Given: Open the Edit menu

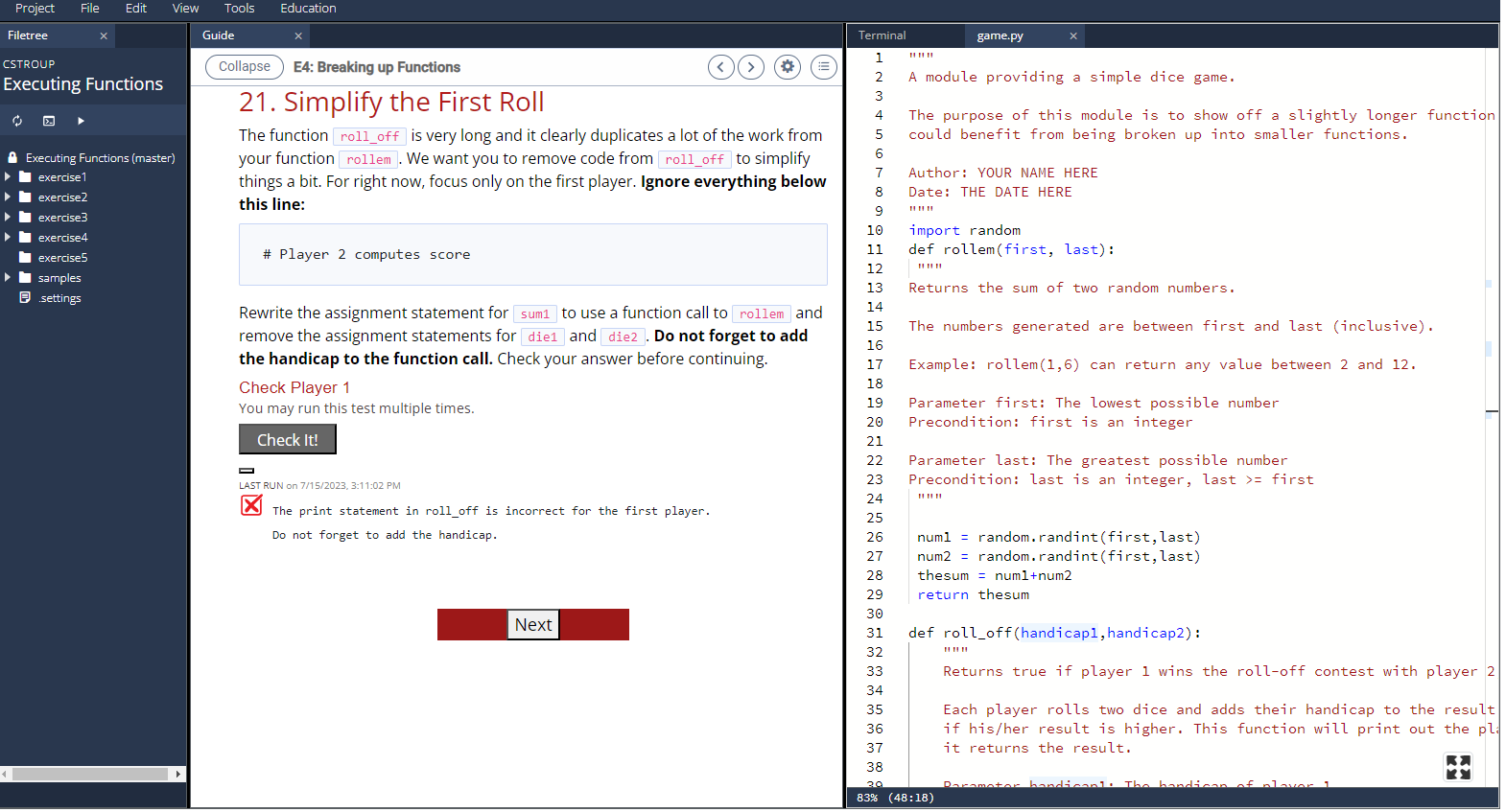Looking at the screenshot, I should pyautogui.click(x=136, y=9).
